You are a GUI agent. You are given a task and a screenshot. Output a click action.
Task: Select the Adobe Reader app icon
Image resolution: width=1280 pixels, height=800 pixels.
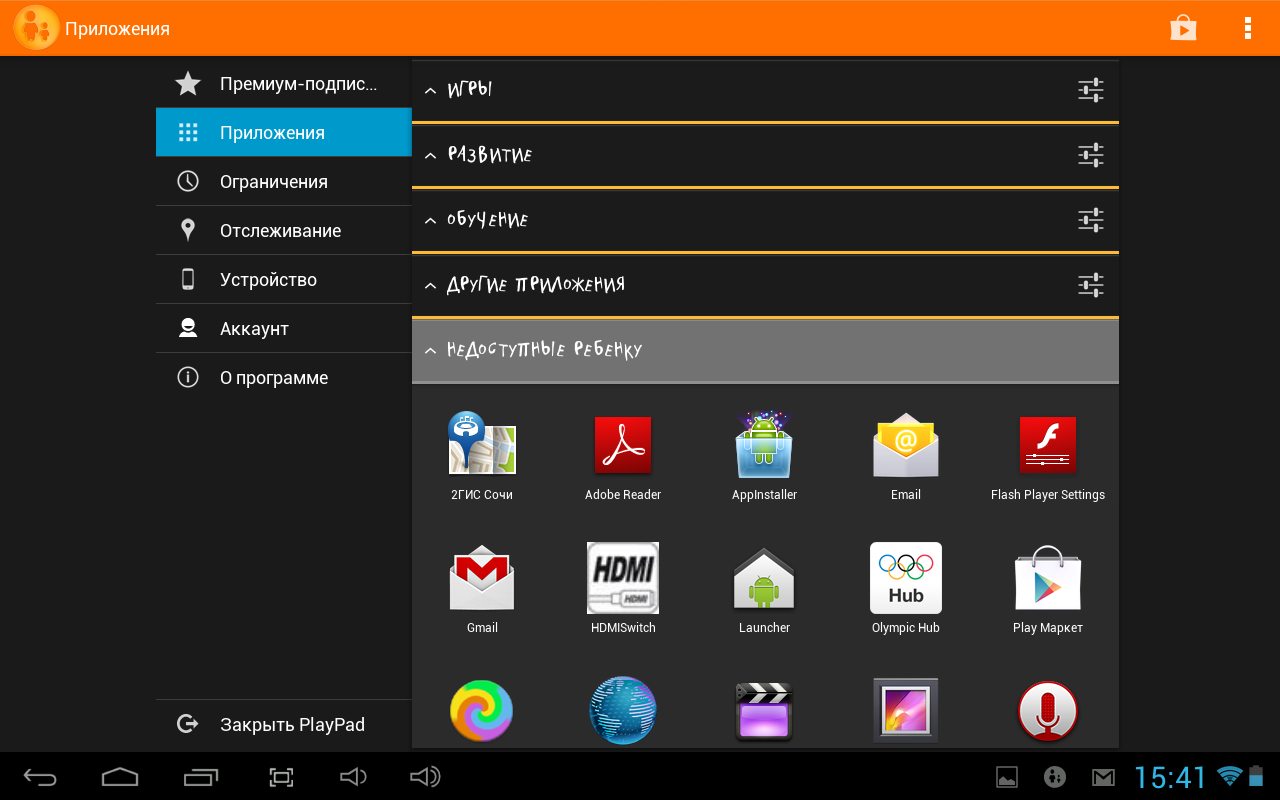pos(623,445)
